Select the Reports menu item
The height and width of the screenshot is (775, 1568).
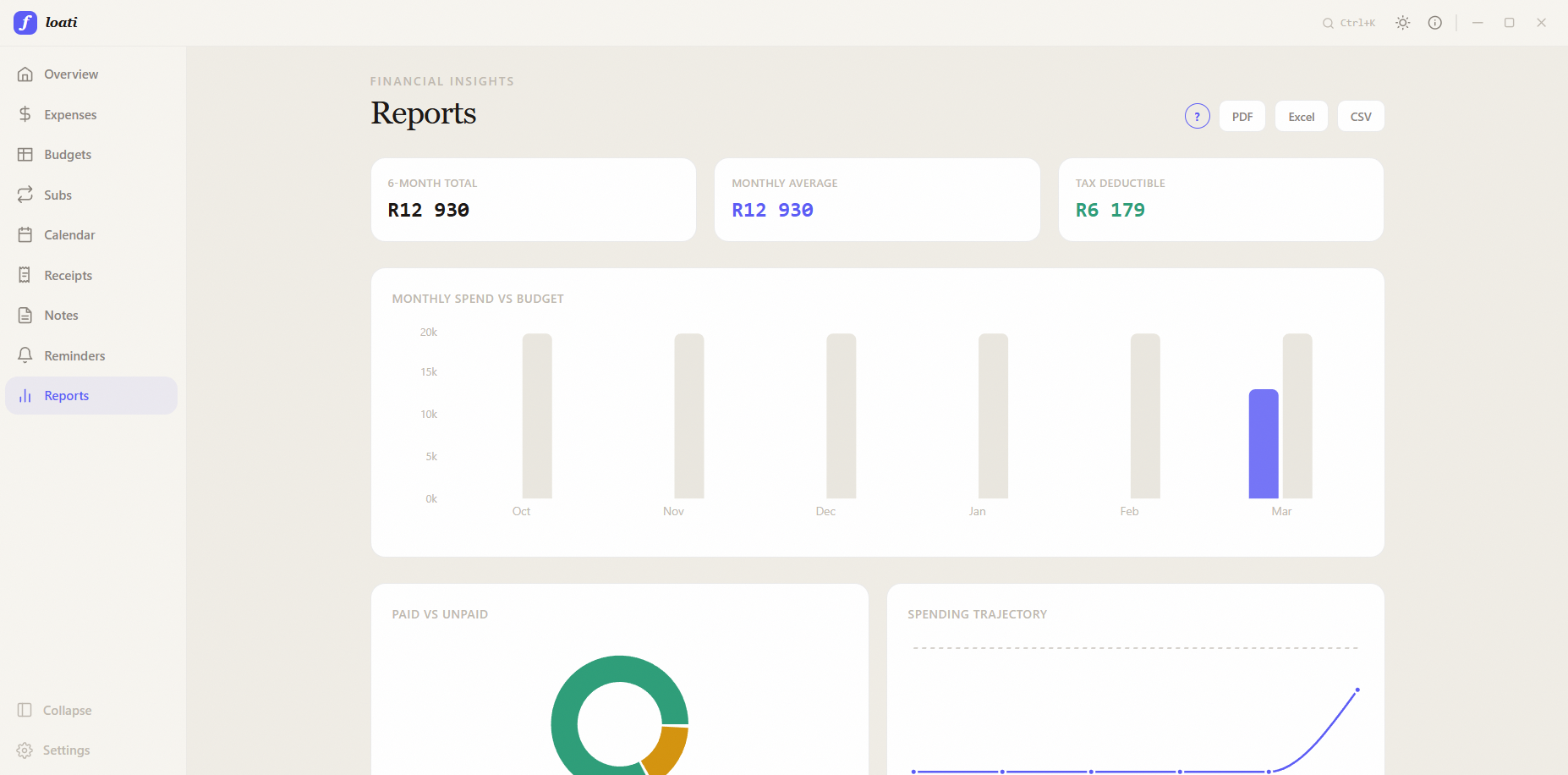tap(91, 396)
